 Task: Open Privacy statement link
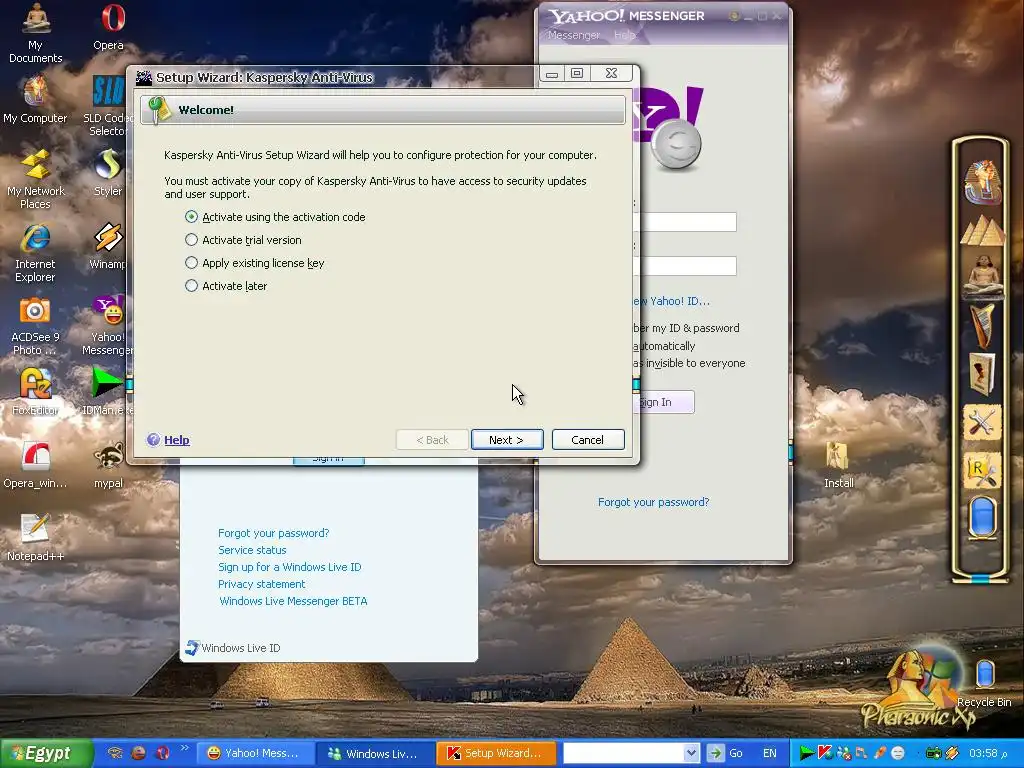tap(261, 584)
